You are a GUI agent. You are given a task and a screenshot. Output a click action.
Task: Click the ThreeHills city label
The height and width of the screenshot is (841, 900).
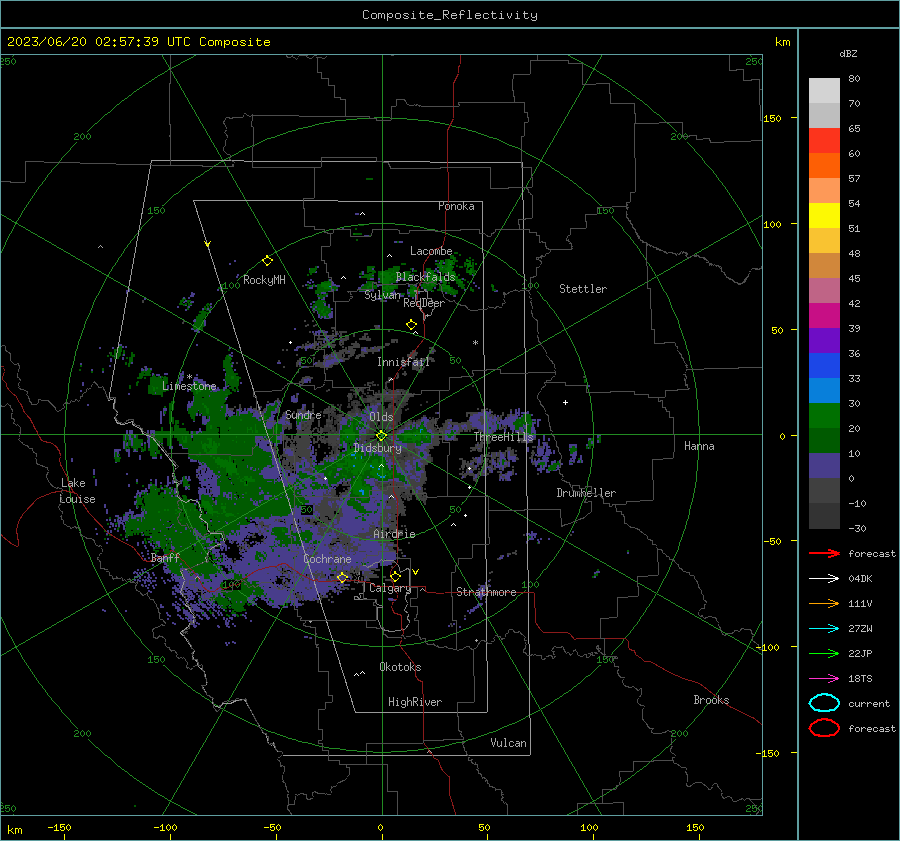[503, 437]
